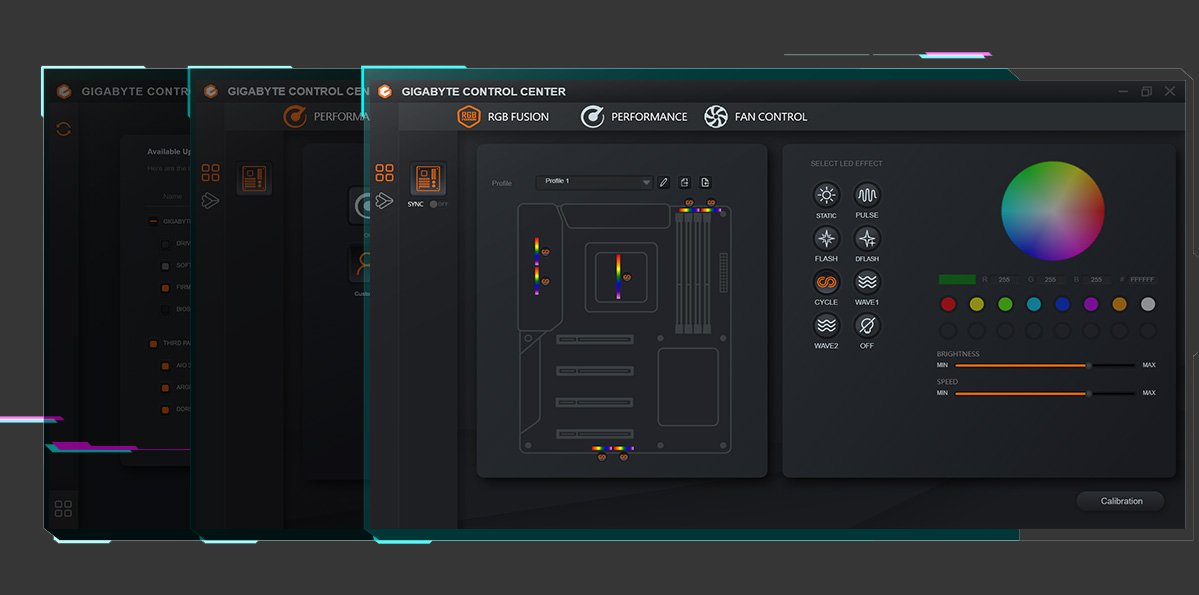
Task: Click the hex FFFFFF color field
Action: point(1142,280)
